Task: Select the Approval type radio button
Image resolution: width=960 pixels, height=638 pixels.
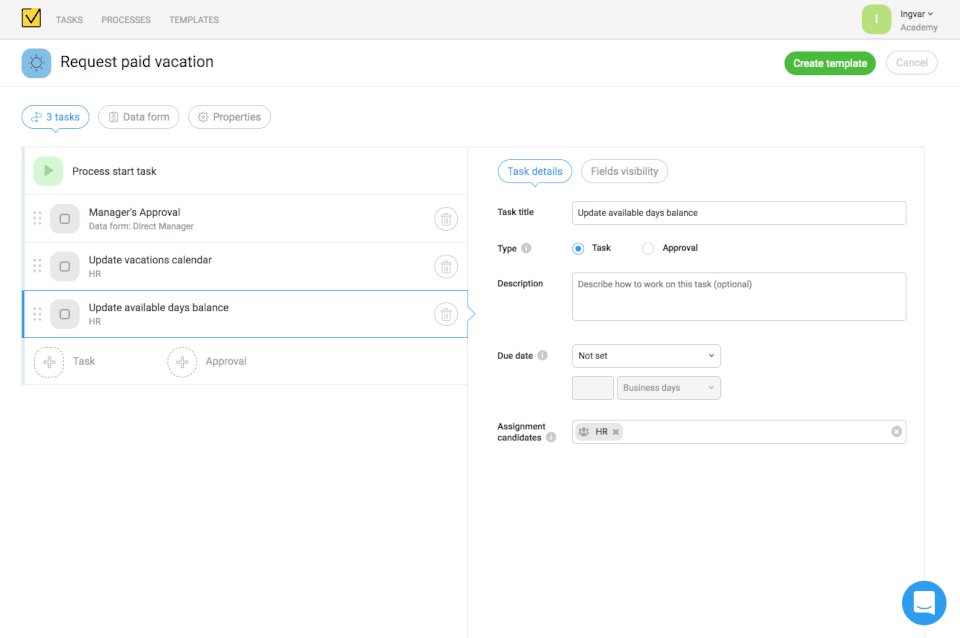Action: [x=648, y=248]
